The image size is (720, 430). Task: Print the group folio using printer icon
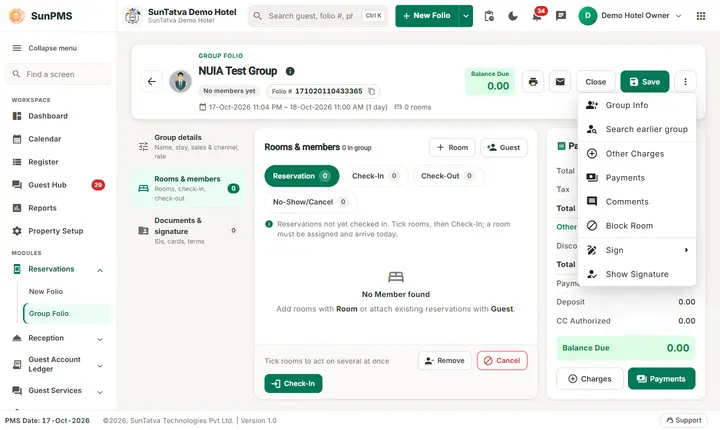(533, 82)
